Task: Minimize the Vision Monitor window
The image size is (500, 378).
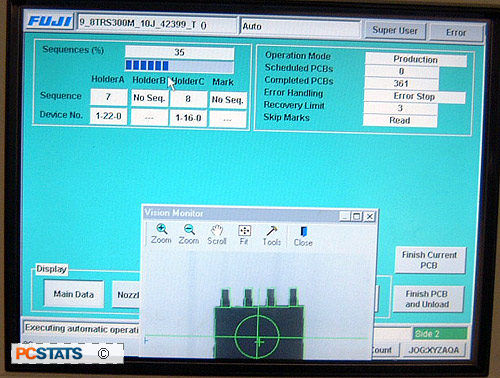Action: 345,216
